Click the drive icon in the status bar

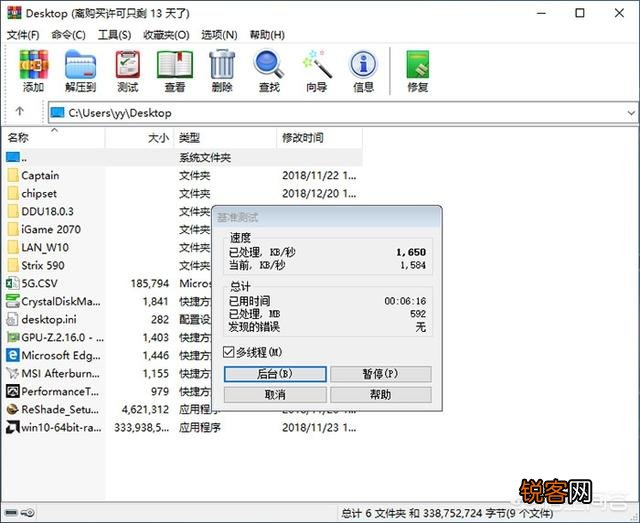(x=11, y=512)
